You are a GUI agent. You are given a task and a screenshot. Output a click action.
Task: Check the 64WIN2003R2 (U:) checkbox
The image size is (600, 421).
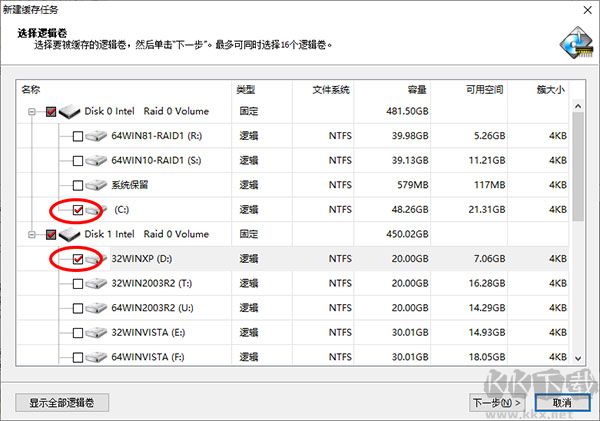78,308
